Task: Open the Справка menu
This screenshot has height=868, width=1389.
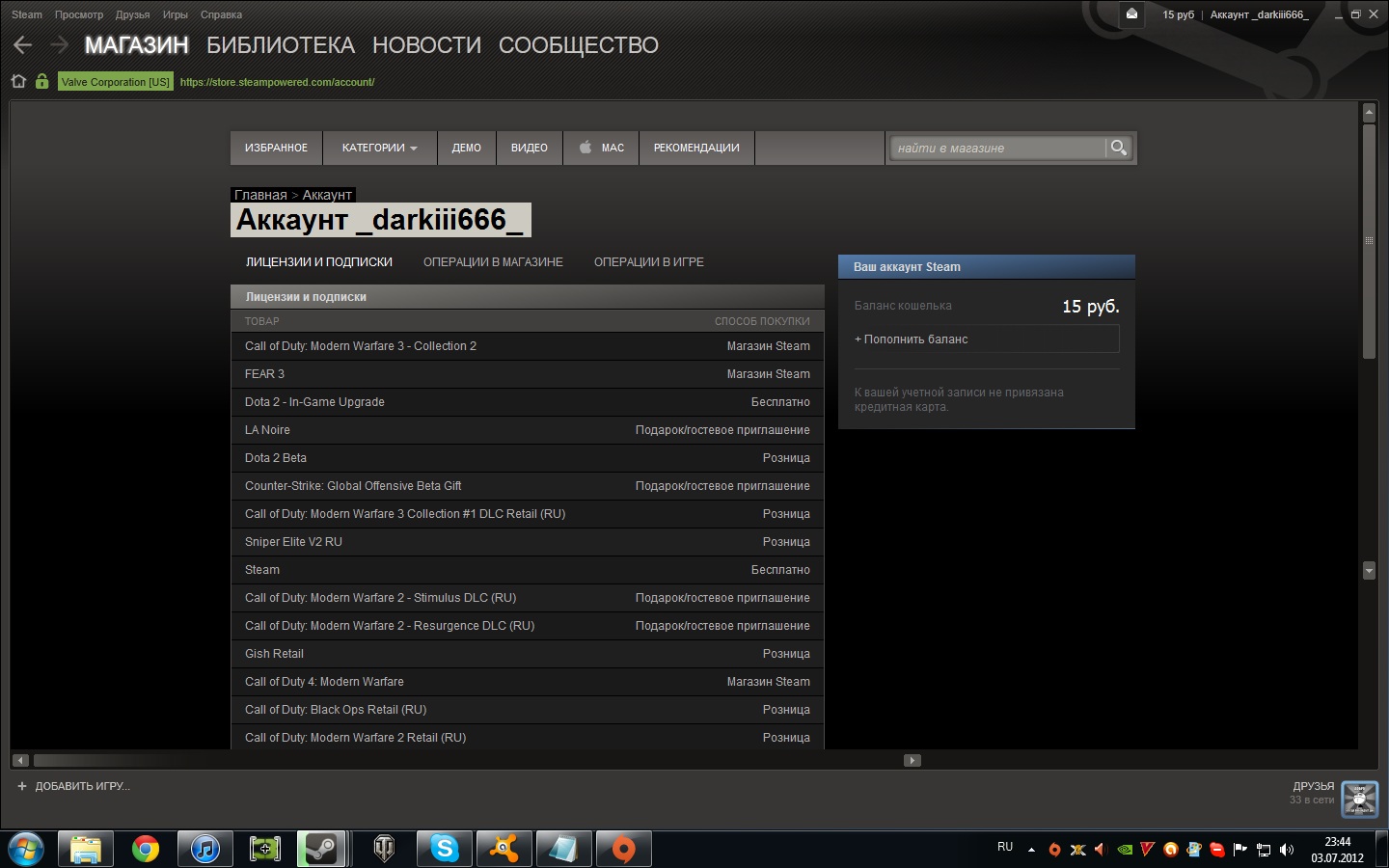Action: pyautogui.click(x=221, y=14)
